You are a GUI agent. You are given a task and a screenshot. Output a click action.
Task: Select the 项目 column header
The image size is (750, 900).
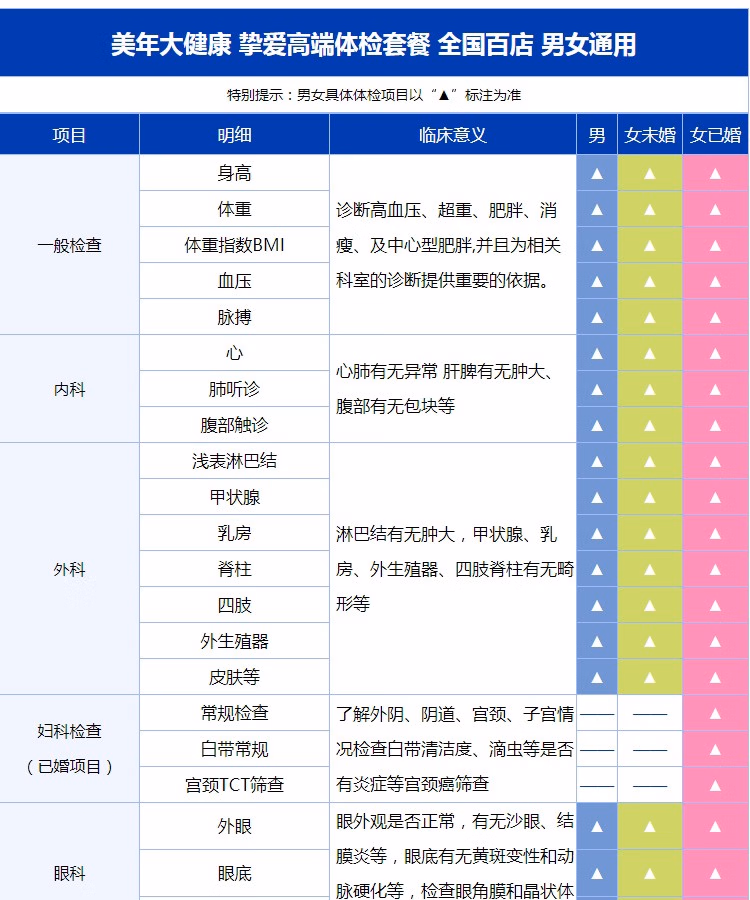(69, 135)
